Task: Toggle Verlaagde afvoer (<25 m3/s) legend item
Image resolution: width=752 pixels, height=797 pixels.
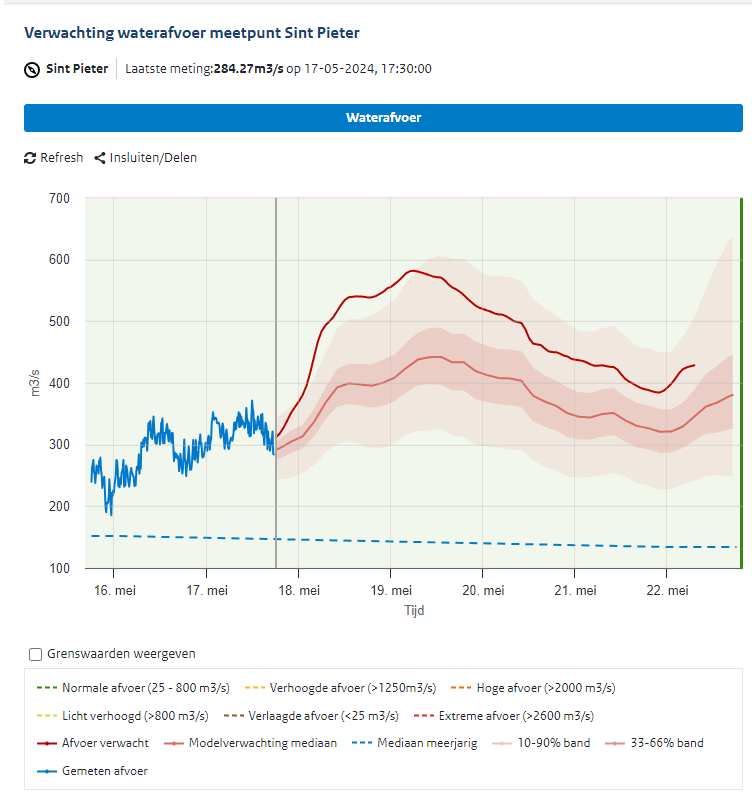Action: pyautogui.click(x=311, y=716)
